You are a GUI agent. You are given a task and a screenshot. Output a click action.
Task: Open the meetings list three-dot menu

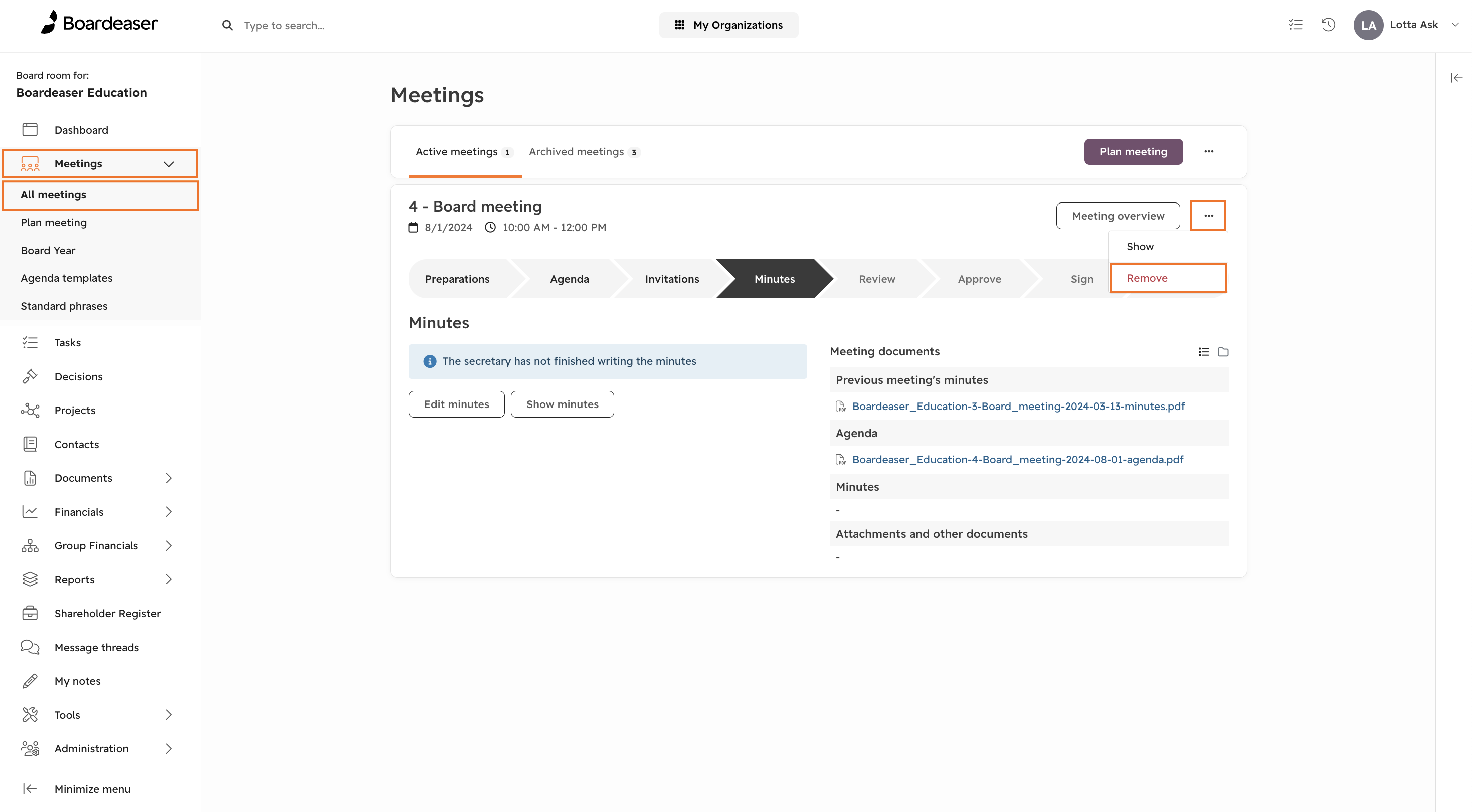[1209, 151]
